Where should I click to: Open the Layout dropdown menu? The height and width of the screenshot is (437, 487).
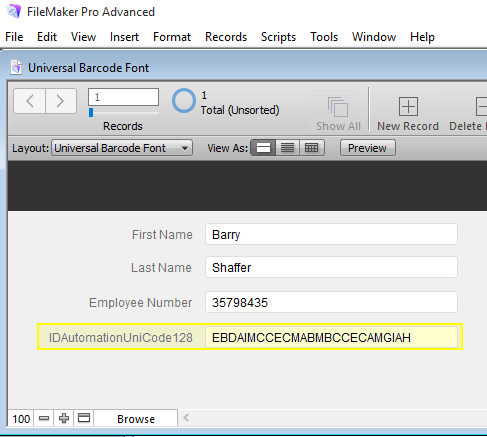tap(122, 148)
